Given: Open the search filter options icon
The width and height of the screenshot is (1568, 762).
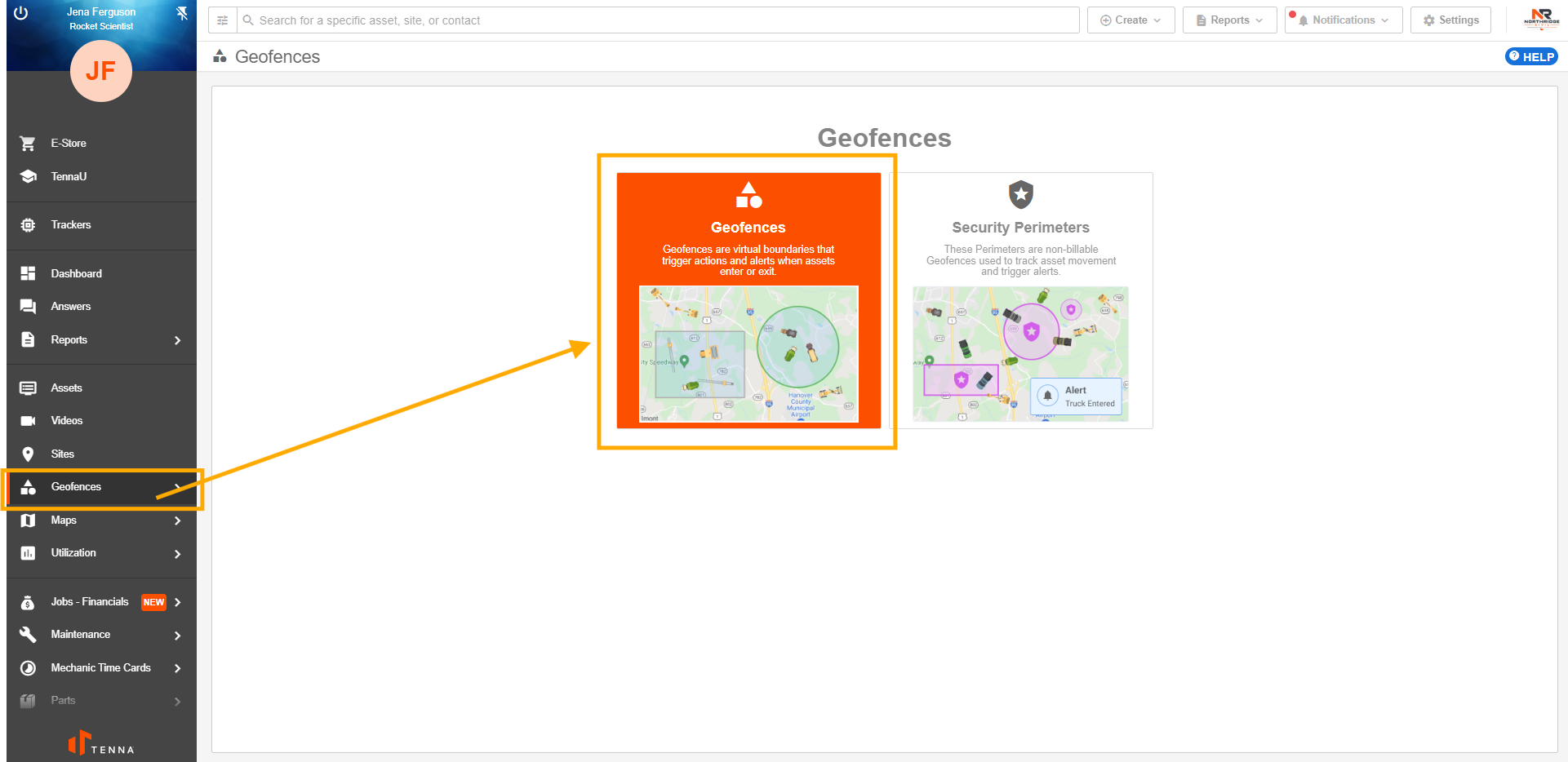Looking at the screenshot, I should click(x=222, y=20).
